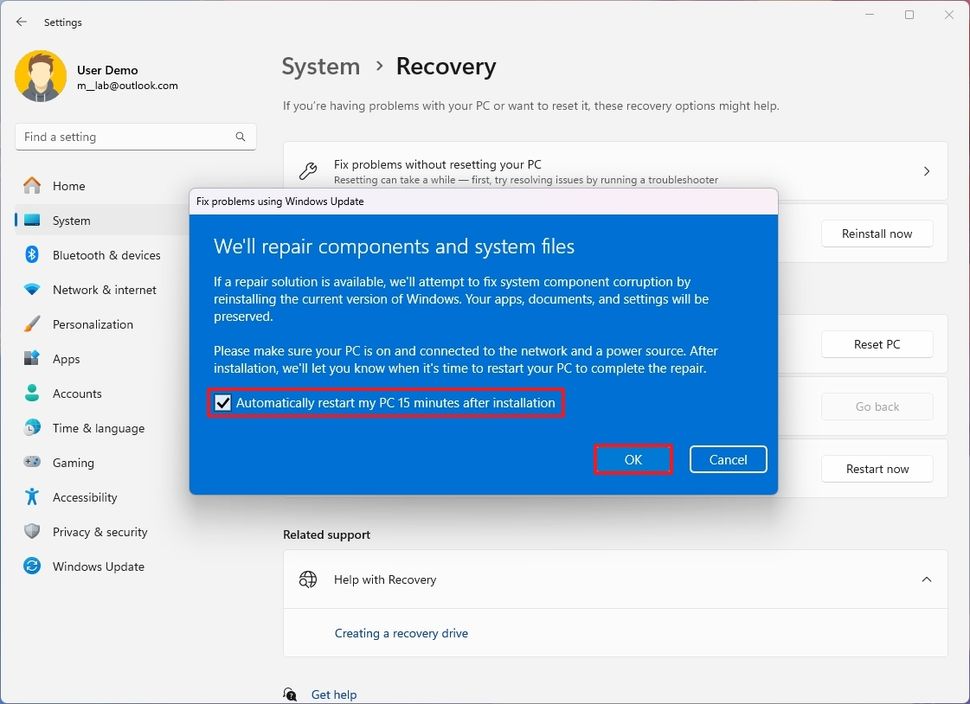The height and width of the screenshot is (704, 970).
Task: Open the Creating a recovery drive link
Action: pos(401,633)
